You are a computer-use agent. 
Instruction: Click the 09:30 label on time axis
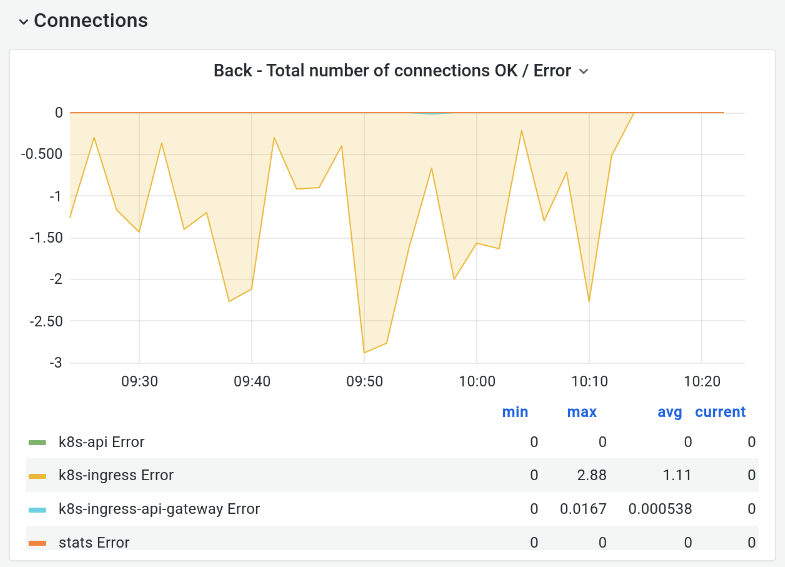139,382
